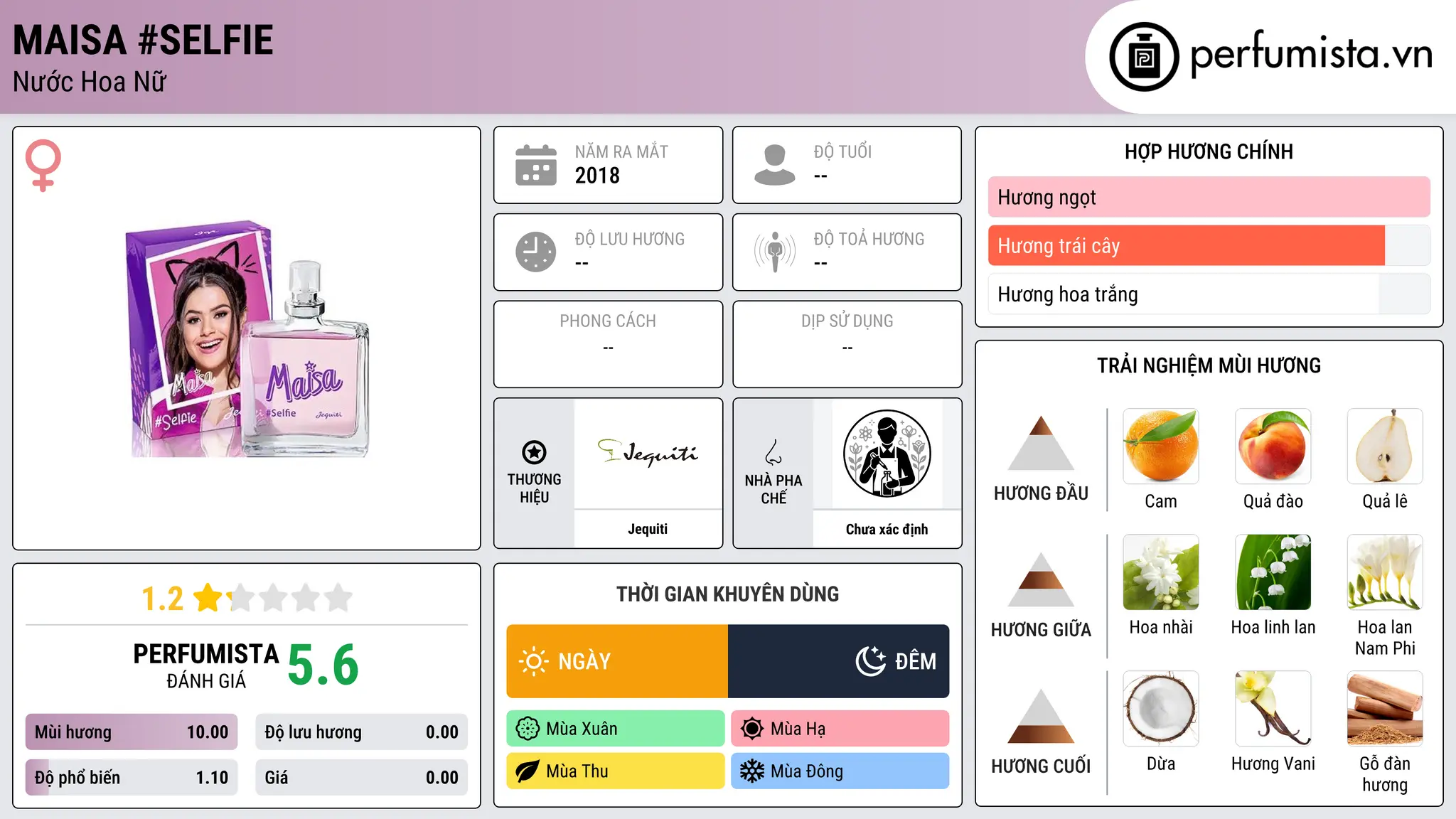Click the snowflake icon beside Mùa Đông
This screenshot has height=819, width=1456.
[x=752, y=771]
